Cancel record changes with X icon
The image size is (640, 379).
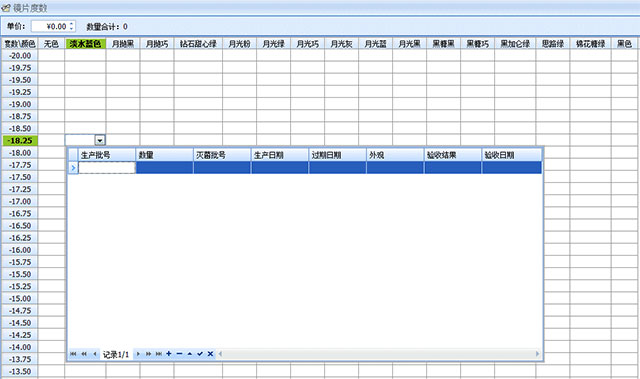pyautogui.click(x=210, y=354)
